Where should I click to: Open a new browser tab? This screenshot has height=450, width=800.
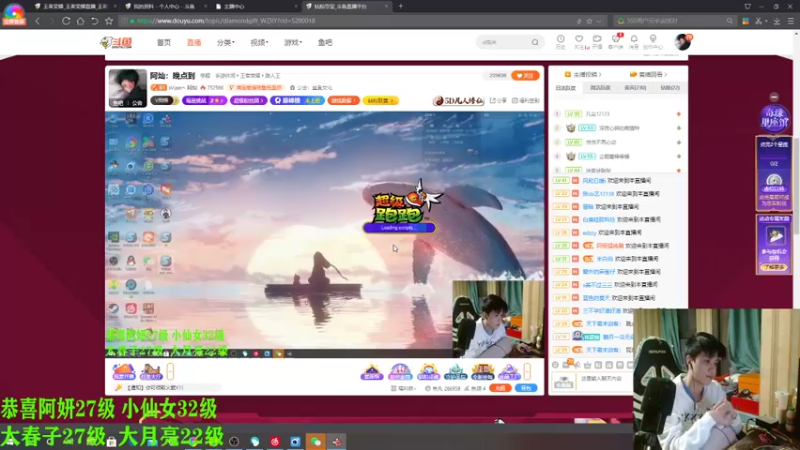point(401,6)
